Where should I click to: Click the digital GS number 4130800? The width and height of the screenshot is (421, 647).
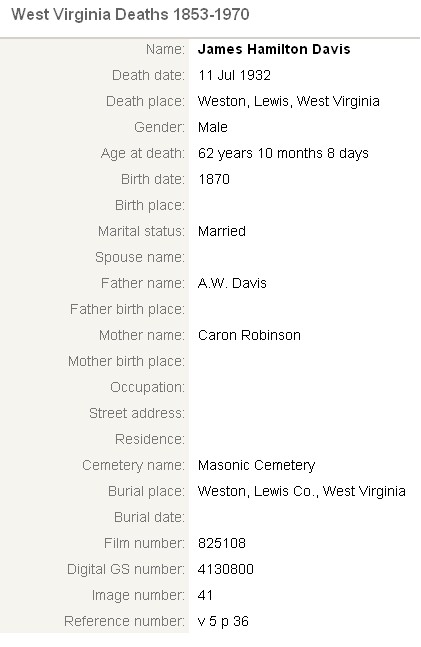[226, 569]
